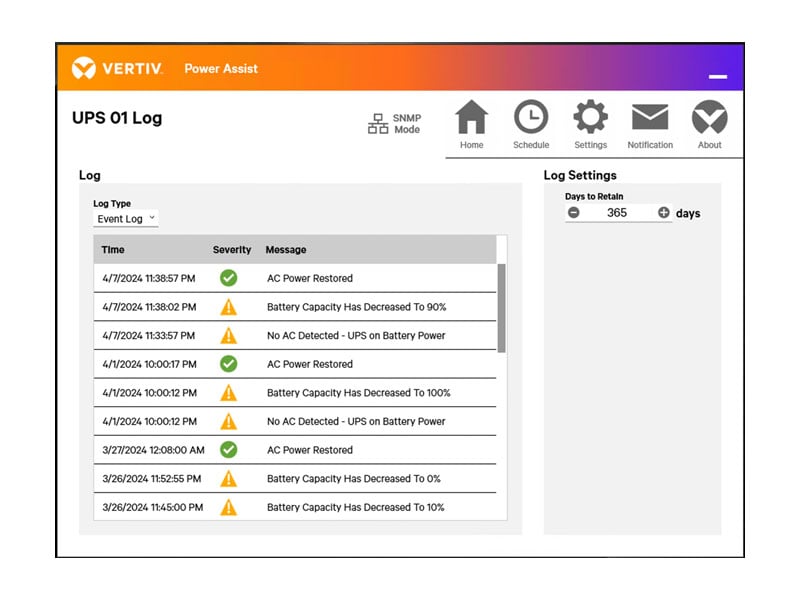
Task: Click the green check beside AC Power Restored
Action: click(229, 277)
